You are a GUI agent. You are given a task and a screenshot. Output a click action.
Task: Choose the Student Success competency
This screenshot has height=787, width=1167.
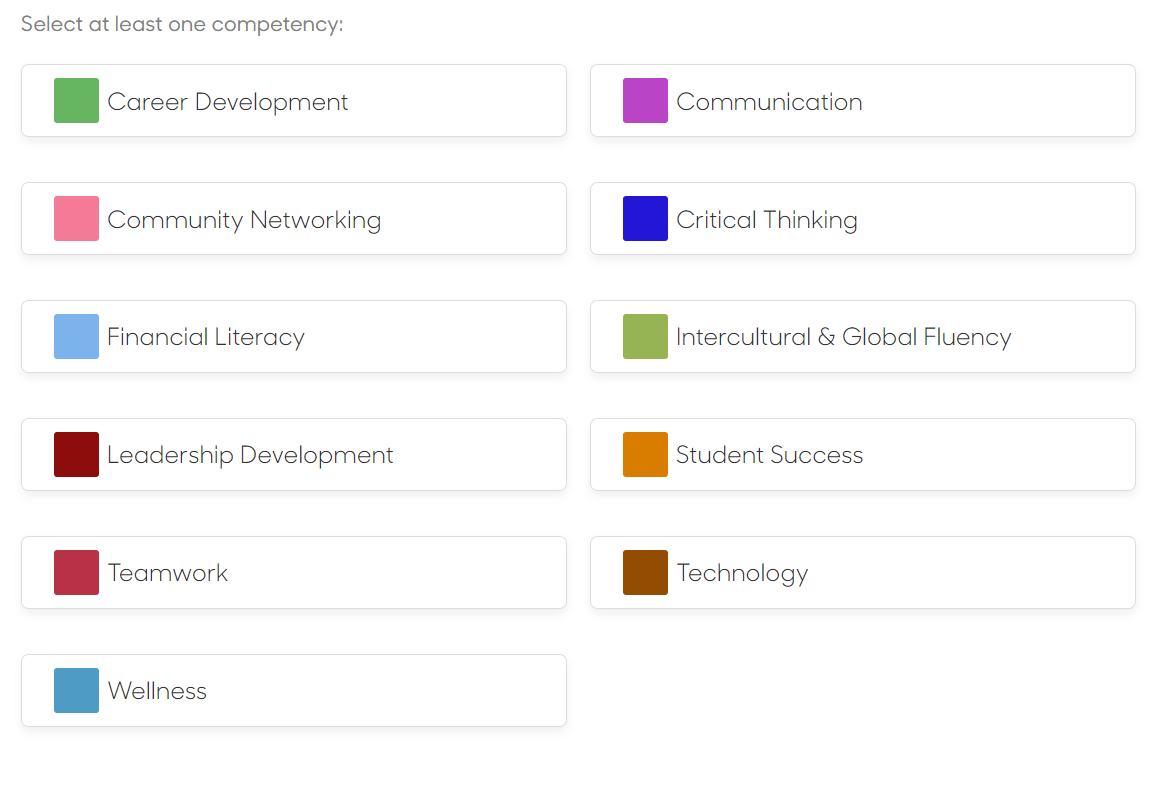tap(863, 454)
